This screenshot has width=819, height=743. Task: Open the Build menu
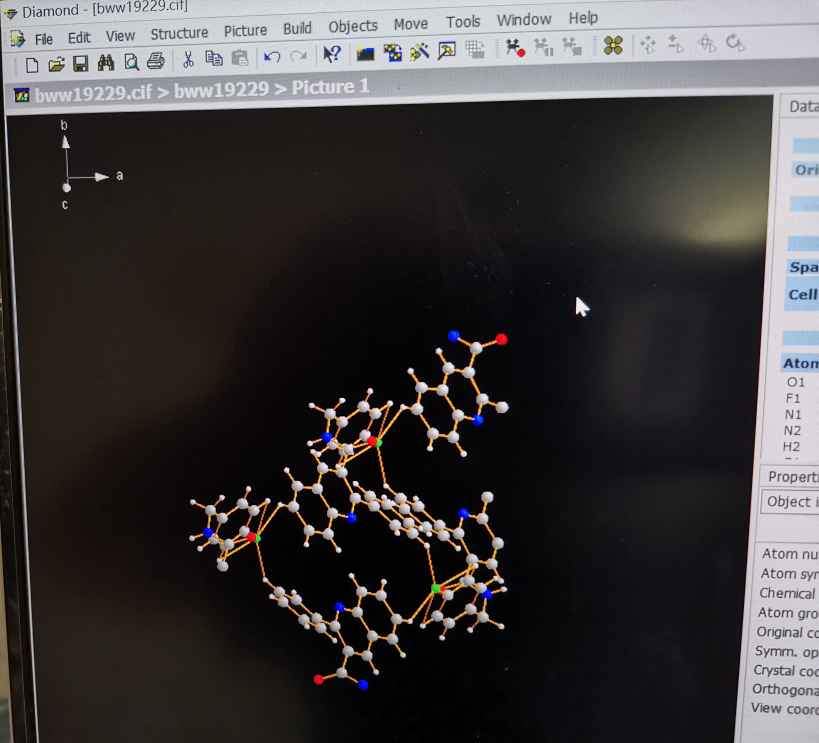(x=297, y=28)
